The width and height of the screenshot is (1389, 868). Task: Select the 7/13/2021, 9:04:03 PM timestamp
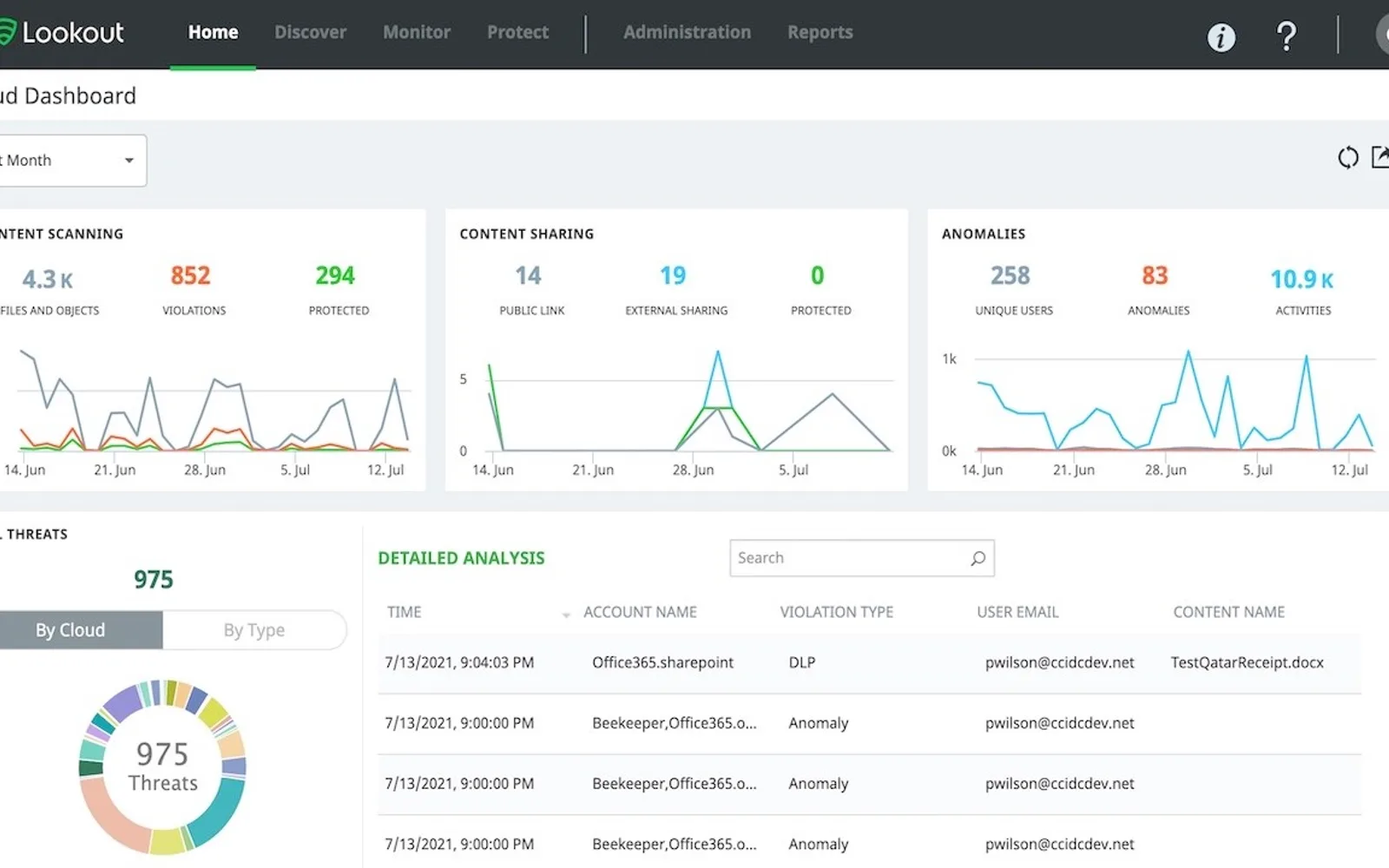pos(459,662)
